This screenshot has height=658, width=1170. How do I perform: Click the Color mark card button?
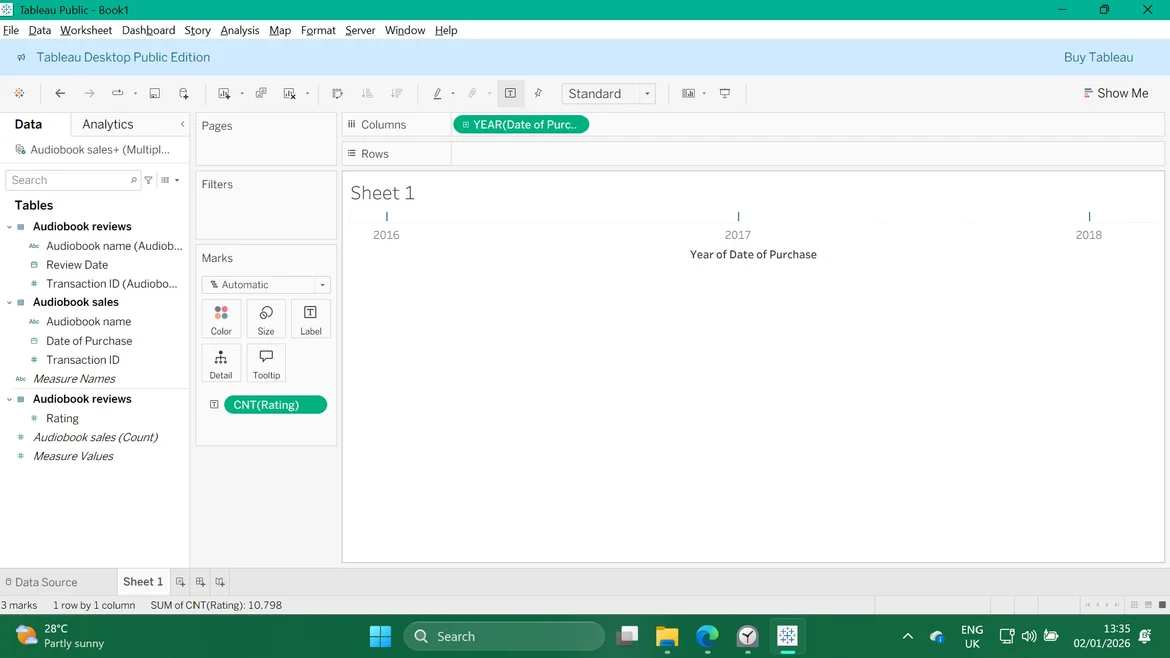tap(221, 319)
